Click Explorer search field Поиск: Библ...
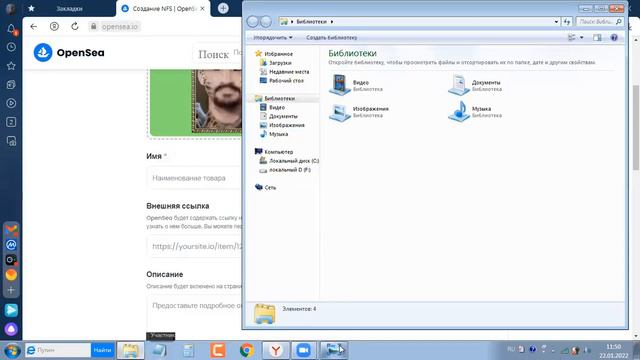The image size is (640, 360). pyautogui.click(x=600, y=22)
